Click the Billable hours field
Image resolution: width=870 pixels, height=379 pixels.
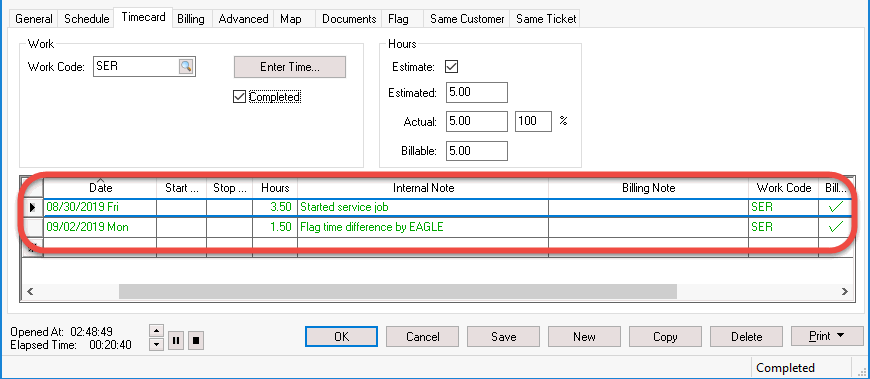click(x=477, y=150)
